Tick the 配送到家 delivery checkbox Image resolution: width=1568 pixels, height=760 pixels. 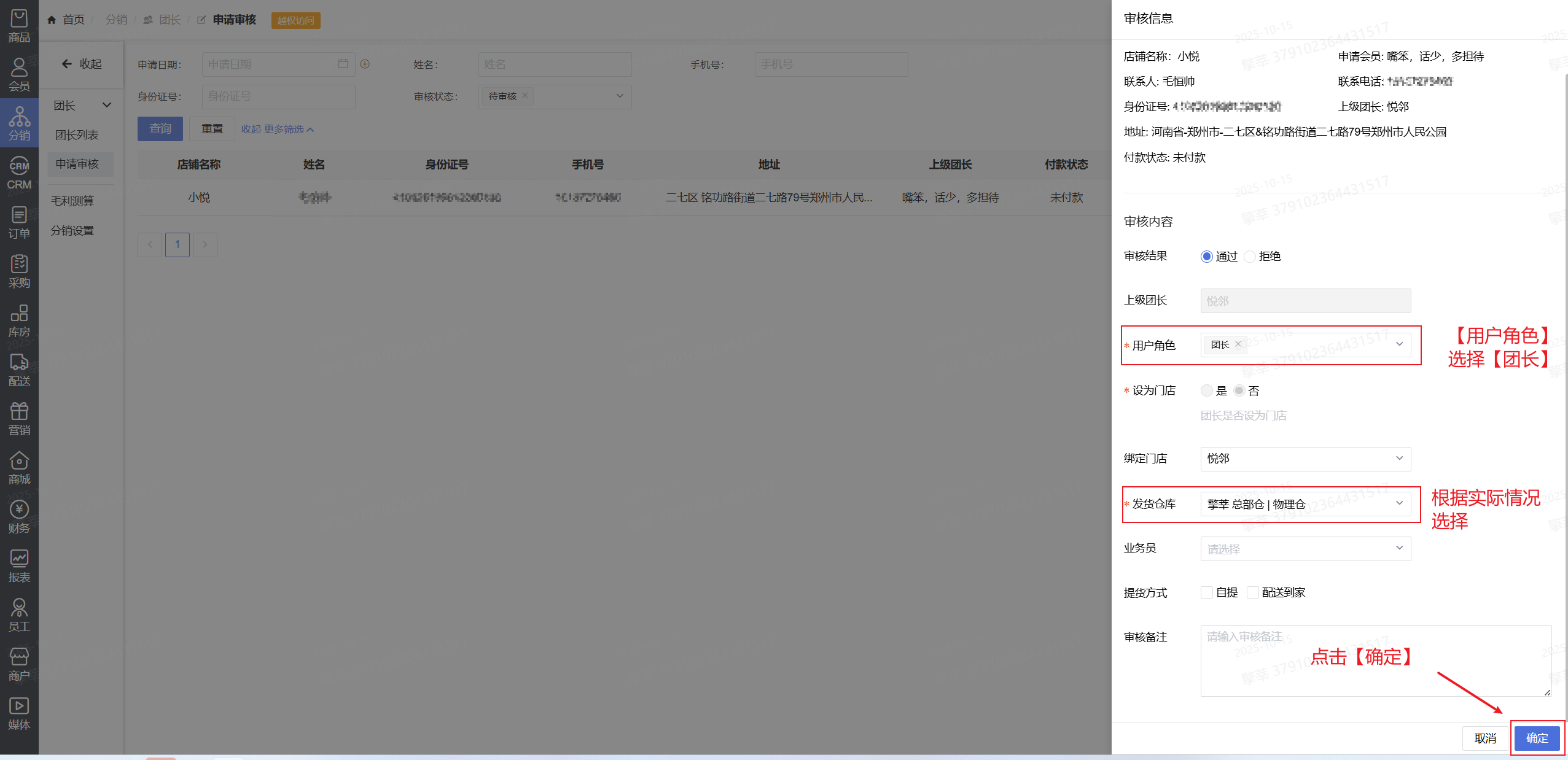coord(1253,592)
